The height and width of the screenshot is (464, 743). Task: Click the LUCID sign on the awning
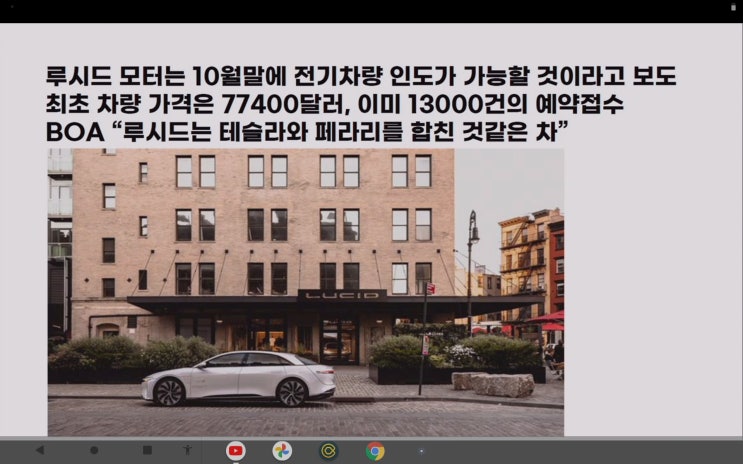click(342, 295)
